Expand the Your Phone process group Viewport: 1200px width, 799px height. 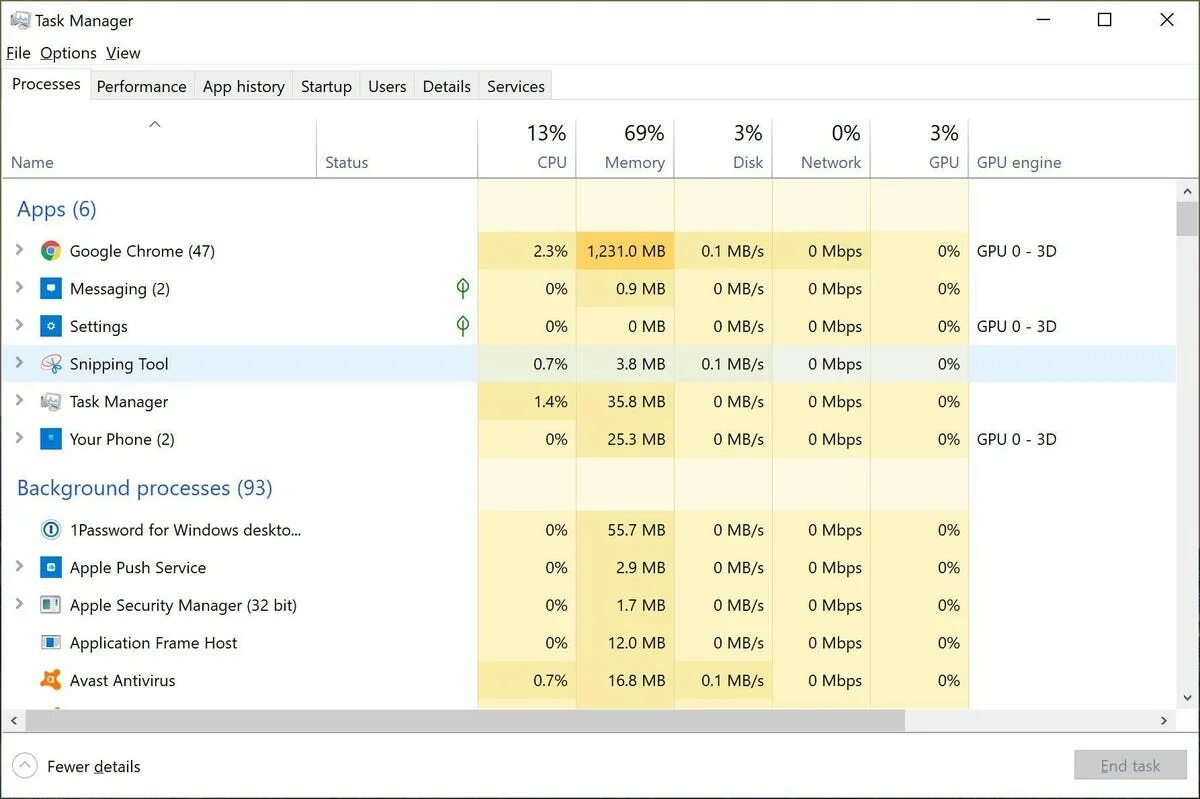tap(19, 438)
